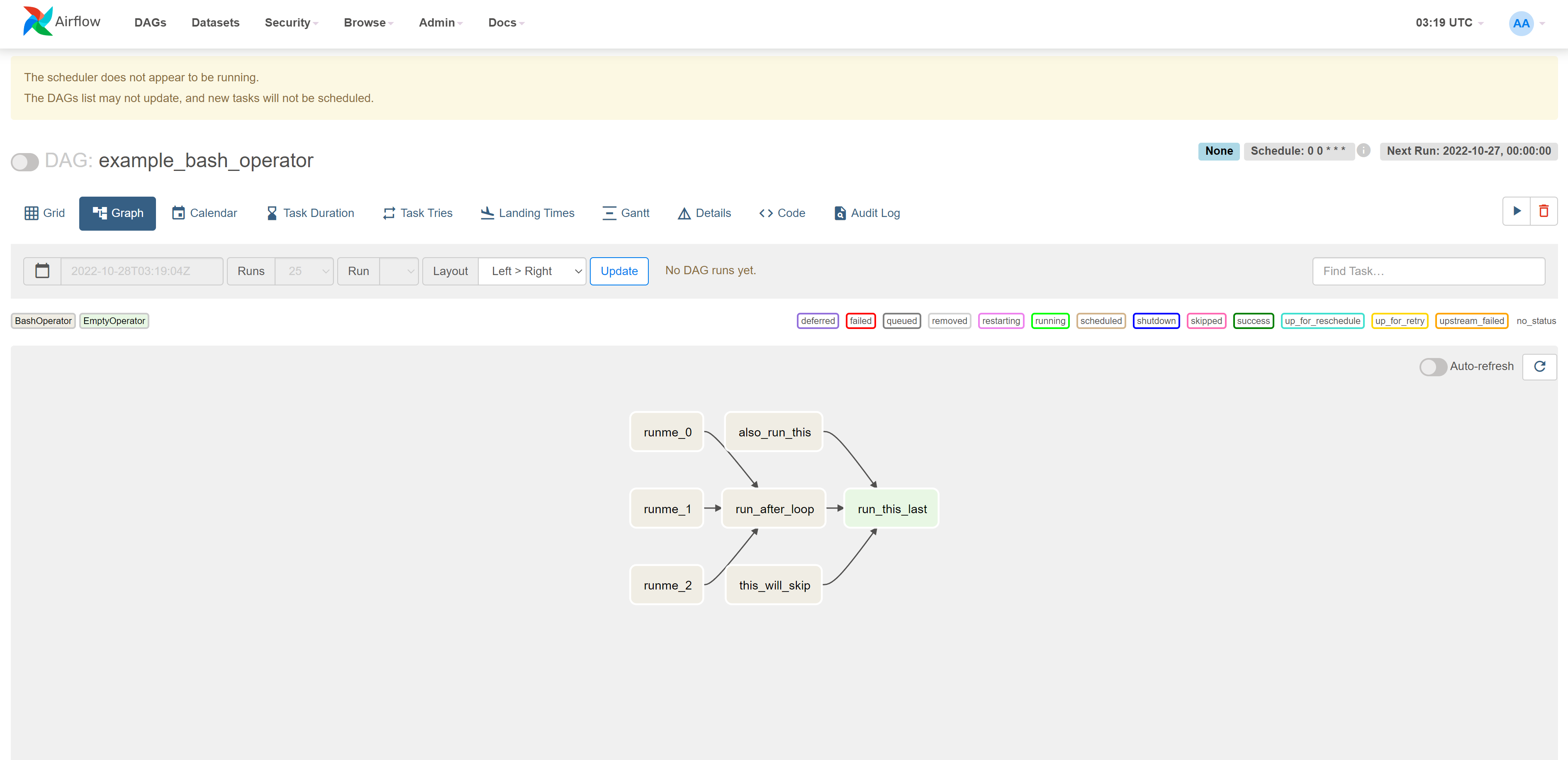Viewport: 1568px width, 760px height.
Task: Click the success status legend
Action: [x=1253, y=321]
